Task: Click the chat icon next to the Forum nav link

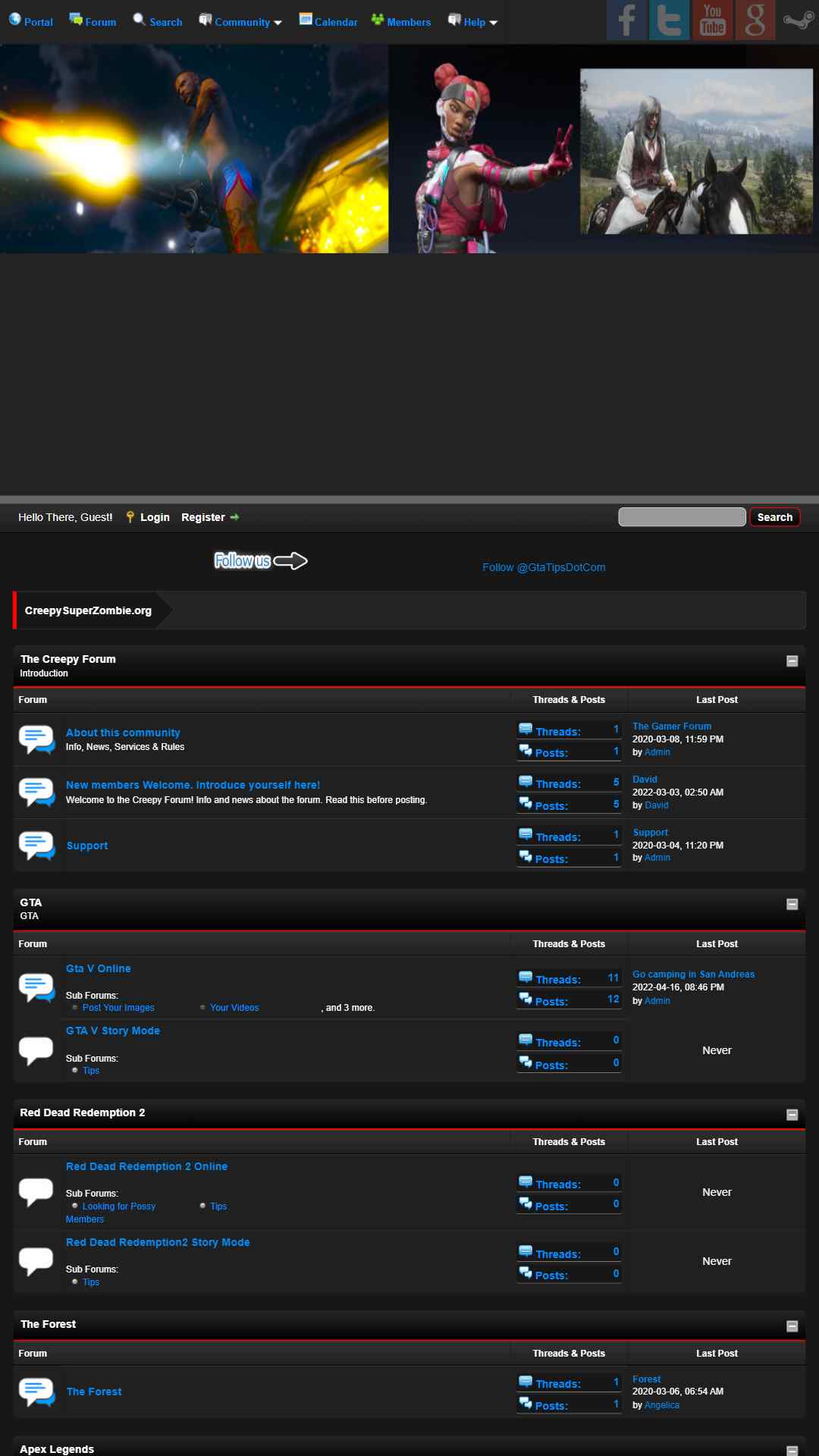Action: click(x=76, y=19)
